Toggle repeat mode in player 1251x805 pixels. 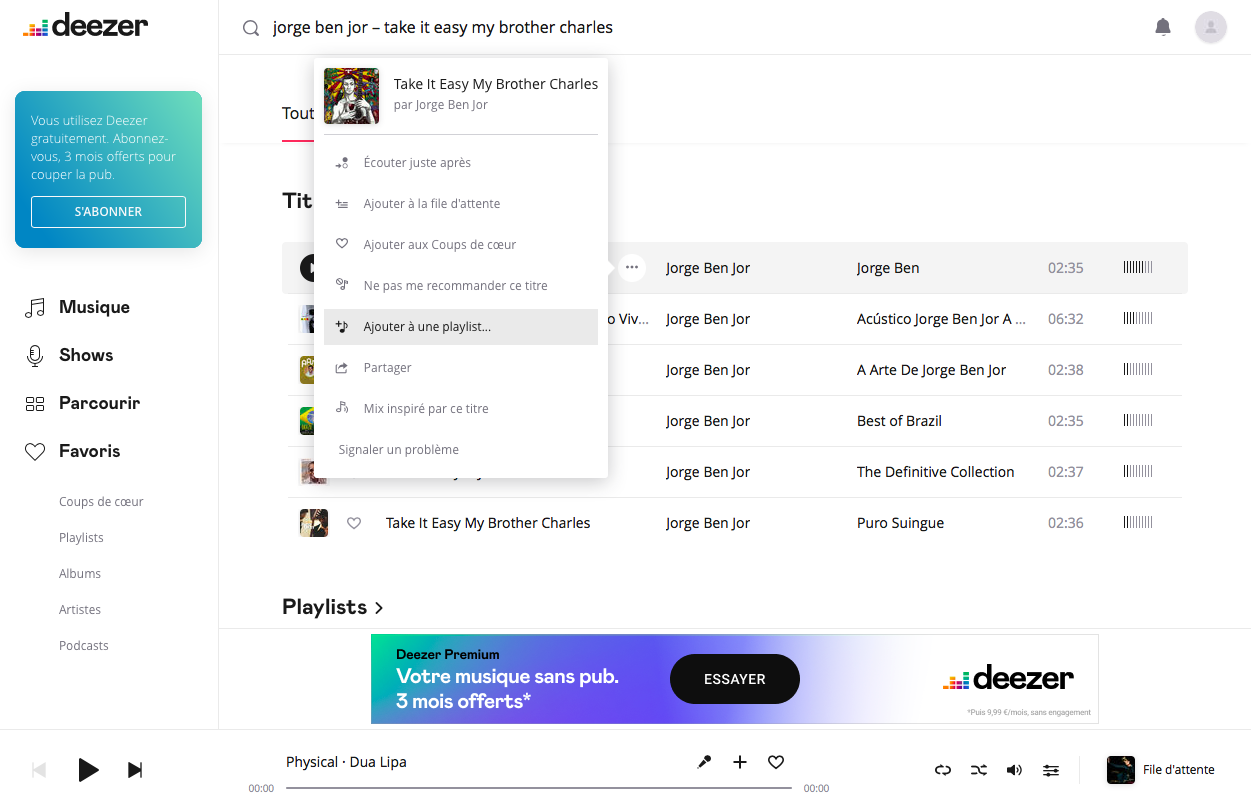[x=943, y=770]
